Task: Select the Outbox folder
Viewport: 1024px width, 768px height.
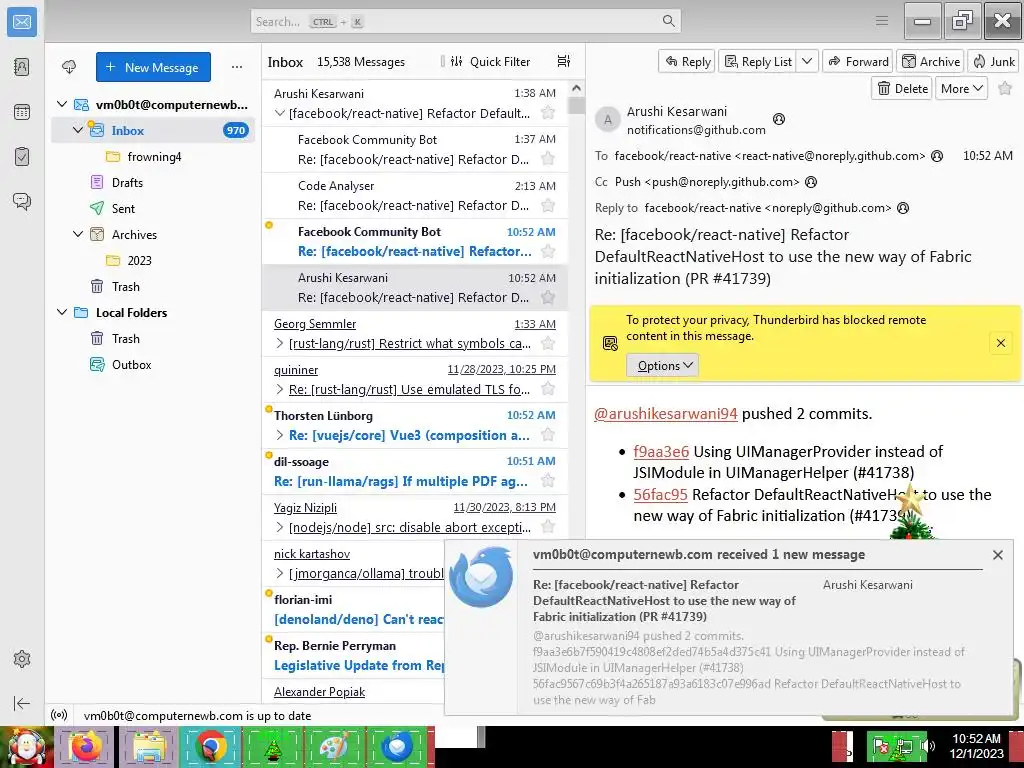Action: click(131, 364)
